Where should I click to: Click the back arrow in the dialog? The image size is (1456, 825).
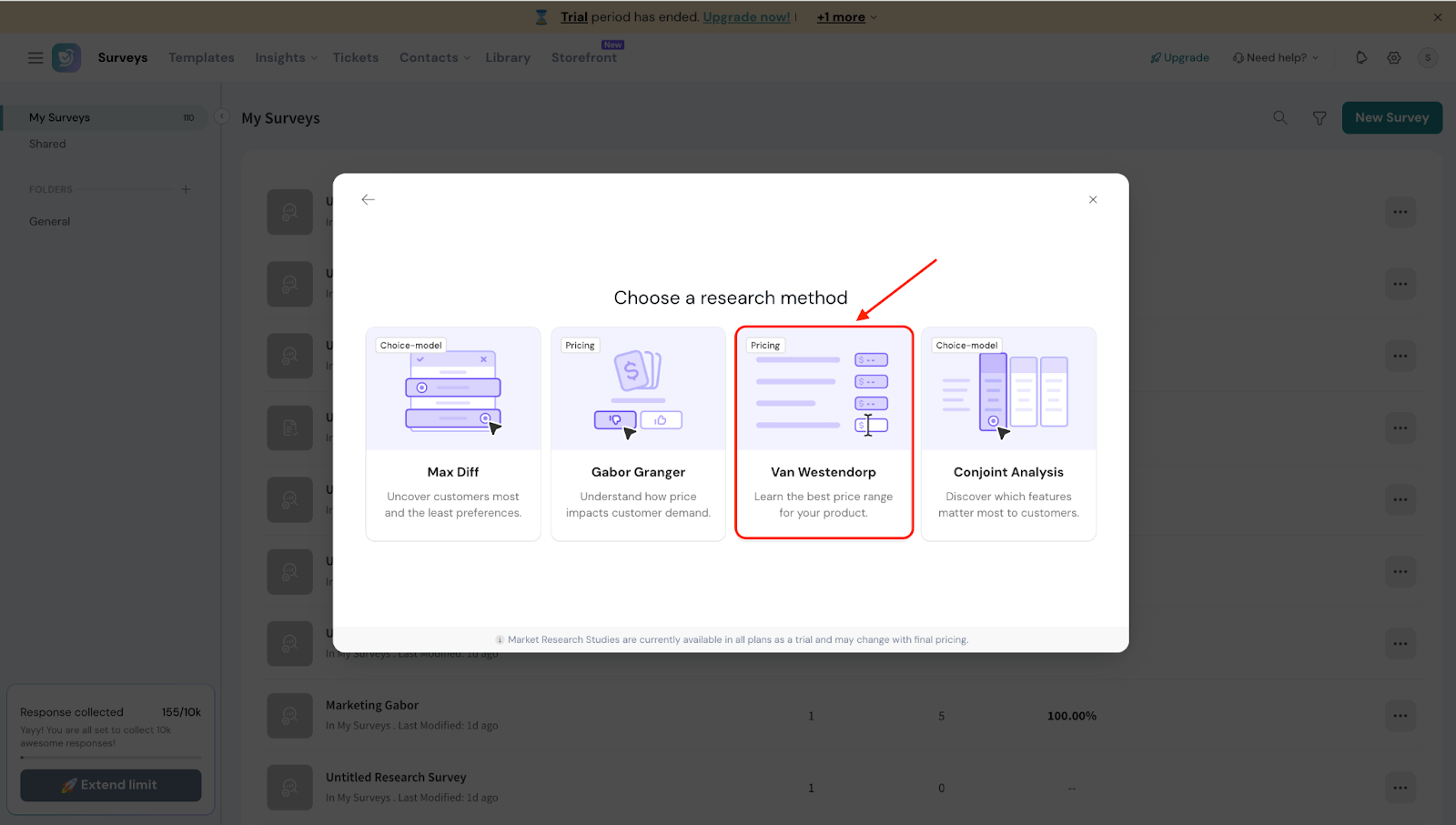(x=368, y=199)
